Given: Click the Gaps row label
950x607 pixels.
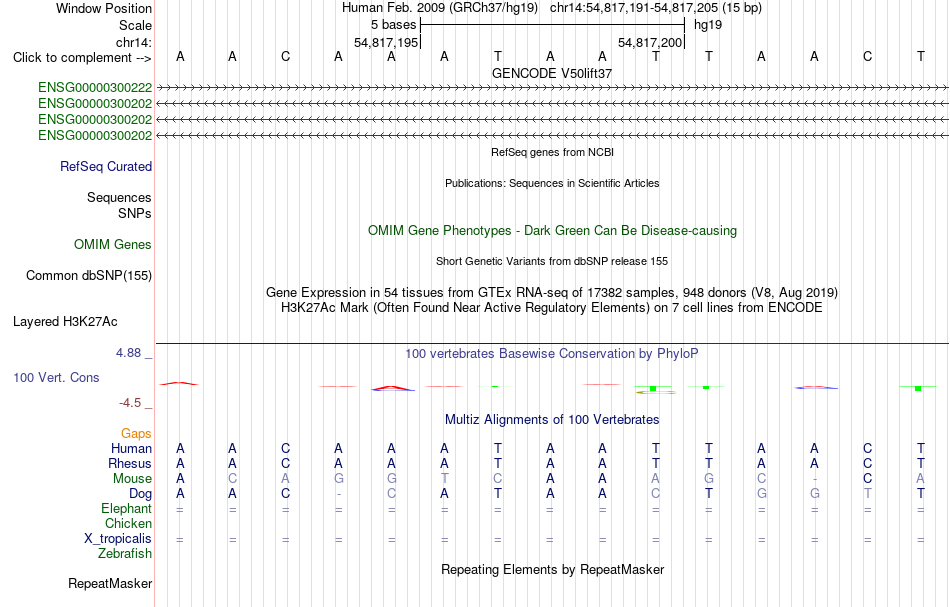Looking at the screenshot, I should (x=136, y=433).
